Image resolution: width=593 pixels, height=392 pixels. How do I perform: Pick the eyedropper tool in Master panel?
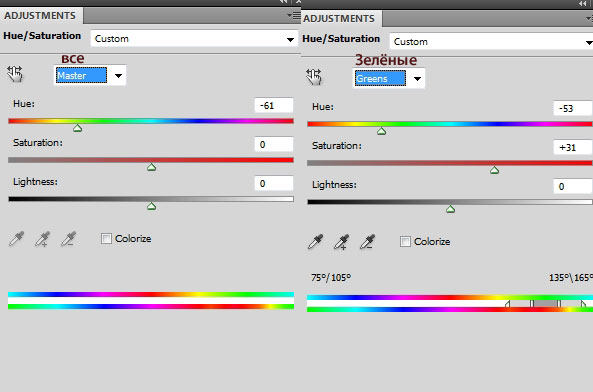16,239
